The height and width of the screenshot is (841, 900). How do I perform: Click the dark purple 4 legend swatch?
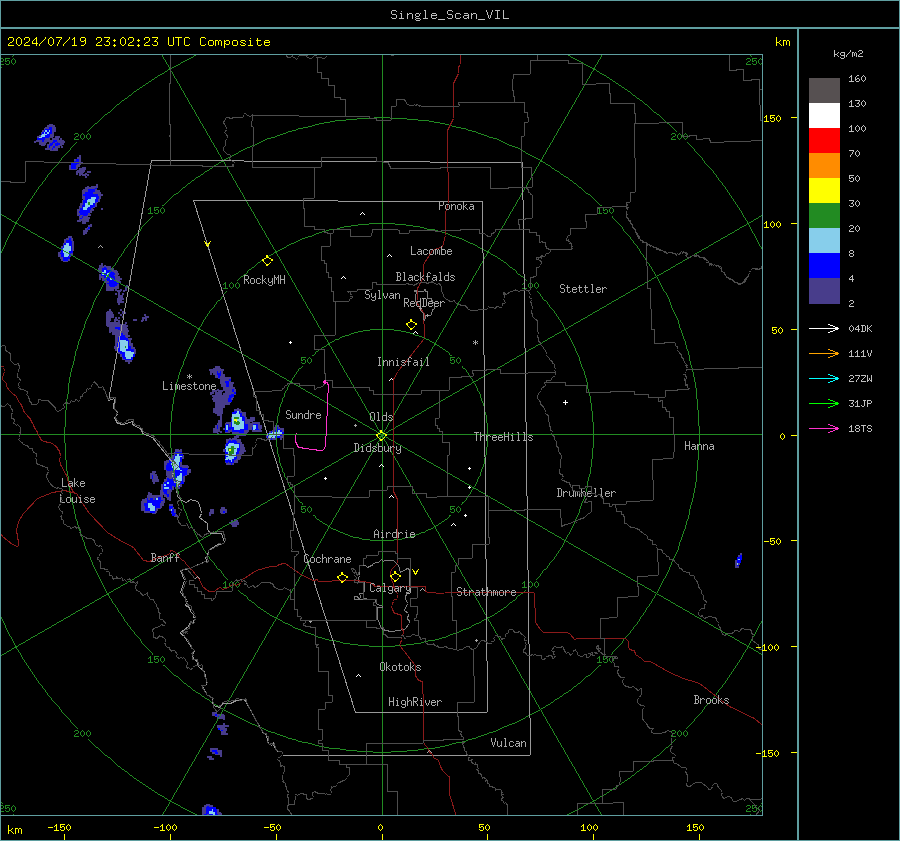[x=824, y=290]
